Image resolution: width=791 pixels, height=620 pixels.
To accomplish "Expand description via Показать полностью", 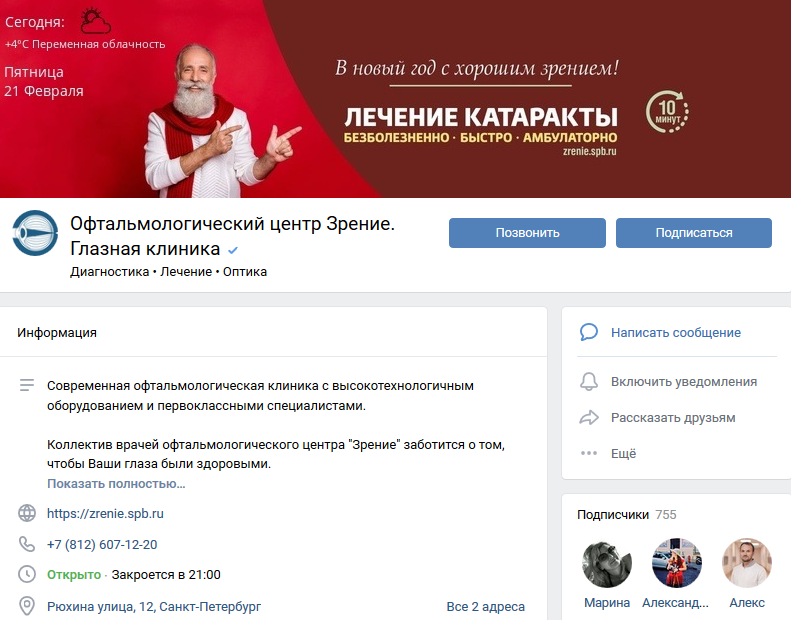I will pyautogui.click(x=116, y=484).
